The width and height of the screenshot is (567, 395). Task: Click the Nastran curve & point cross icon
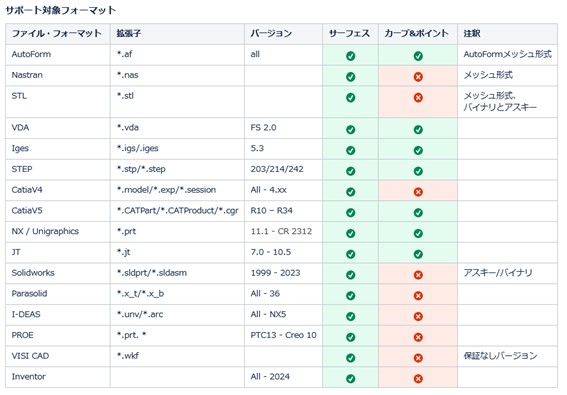[x=418, y=77]
